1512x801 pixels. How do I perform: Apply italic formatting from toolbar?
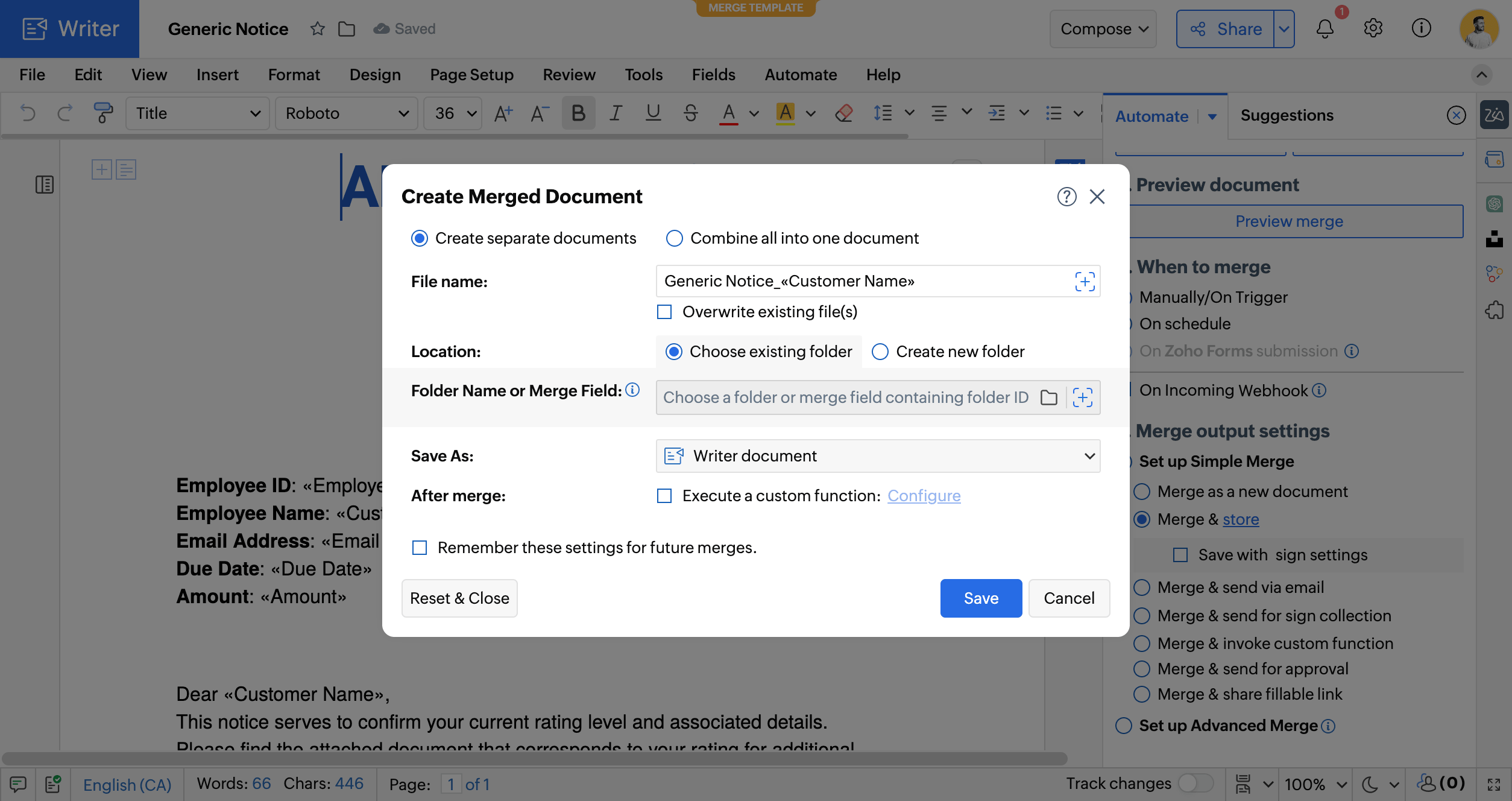pos(616,113)
